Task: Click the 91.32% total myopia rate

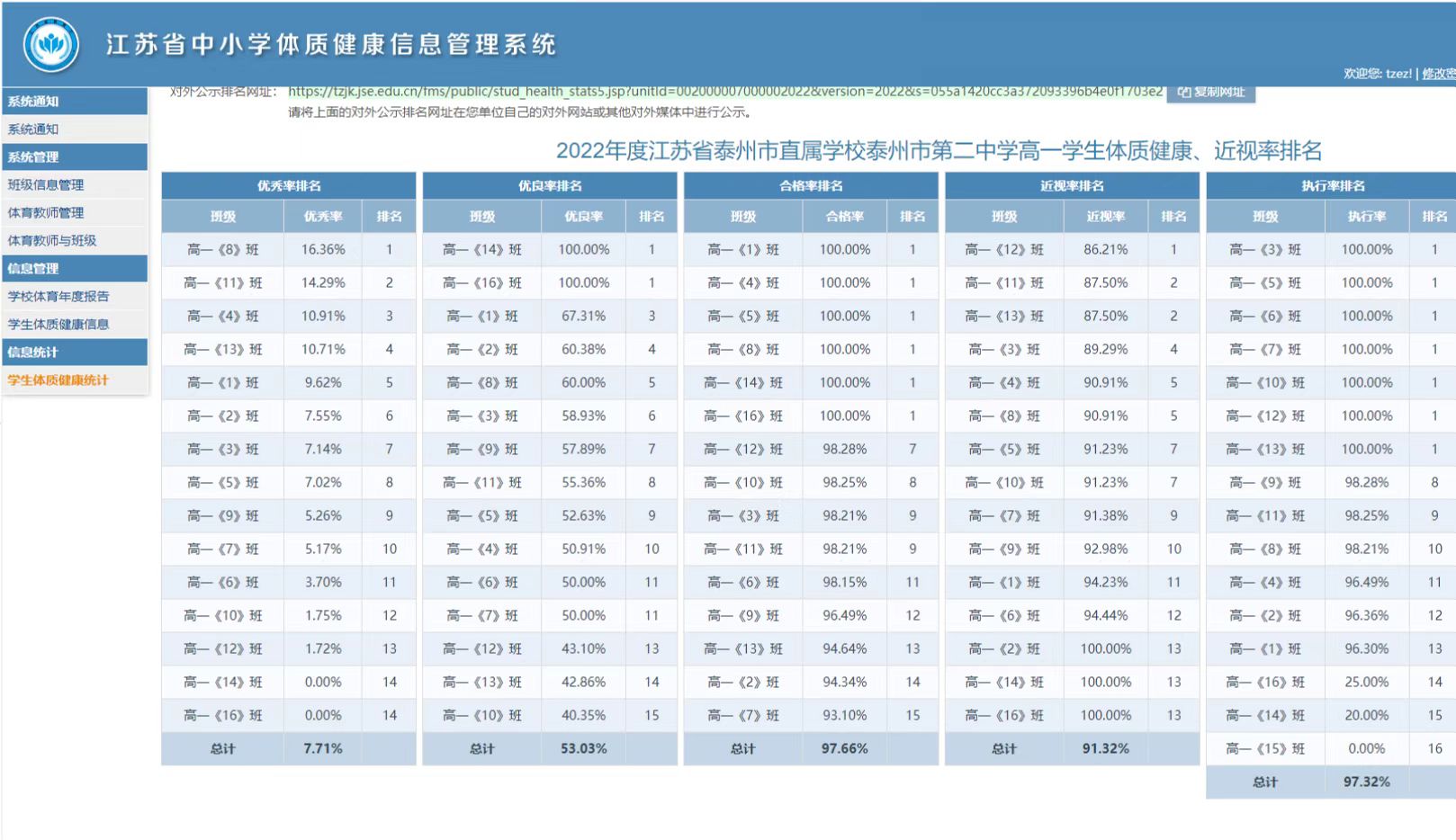Action: click(1106, 749)
